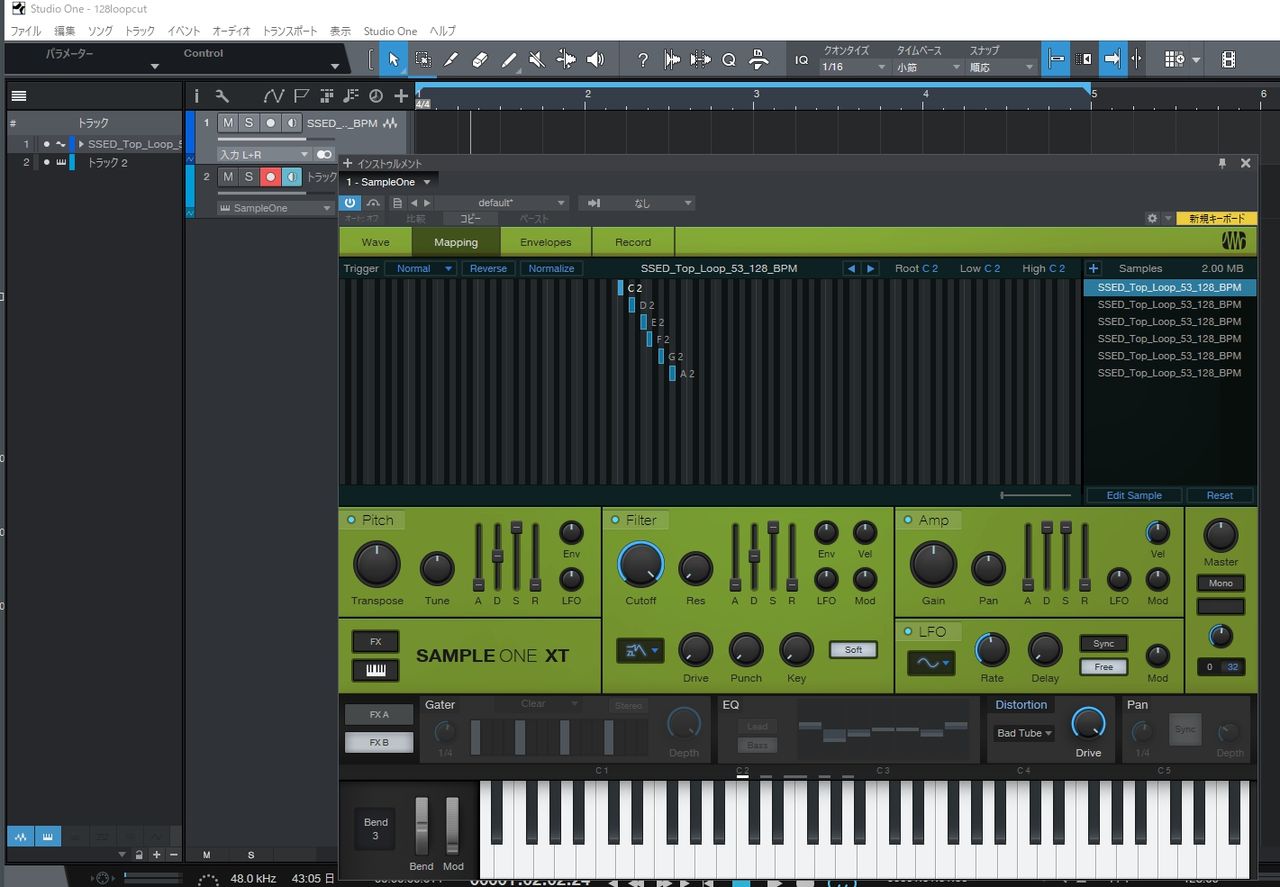Open the Bad Tube distortion type dropdown

tap(1025, 733)
